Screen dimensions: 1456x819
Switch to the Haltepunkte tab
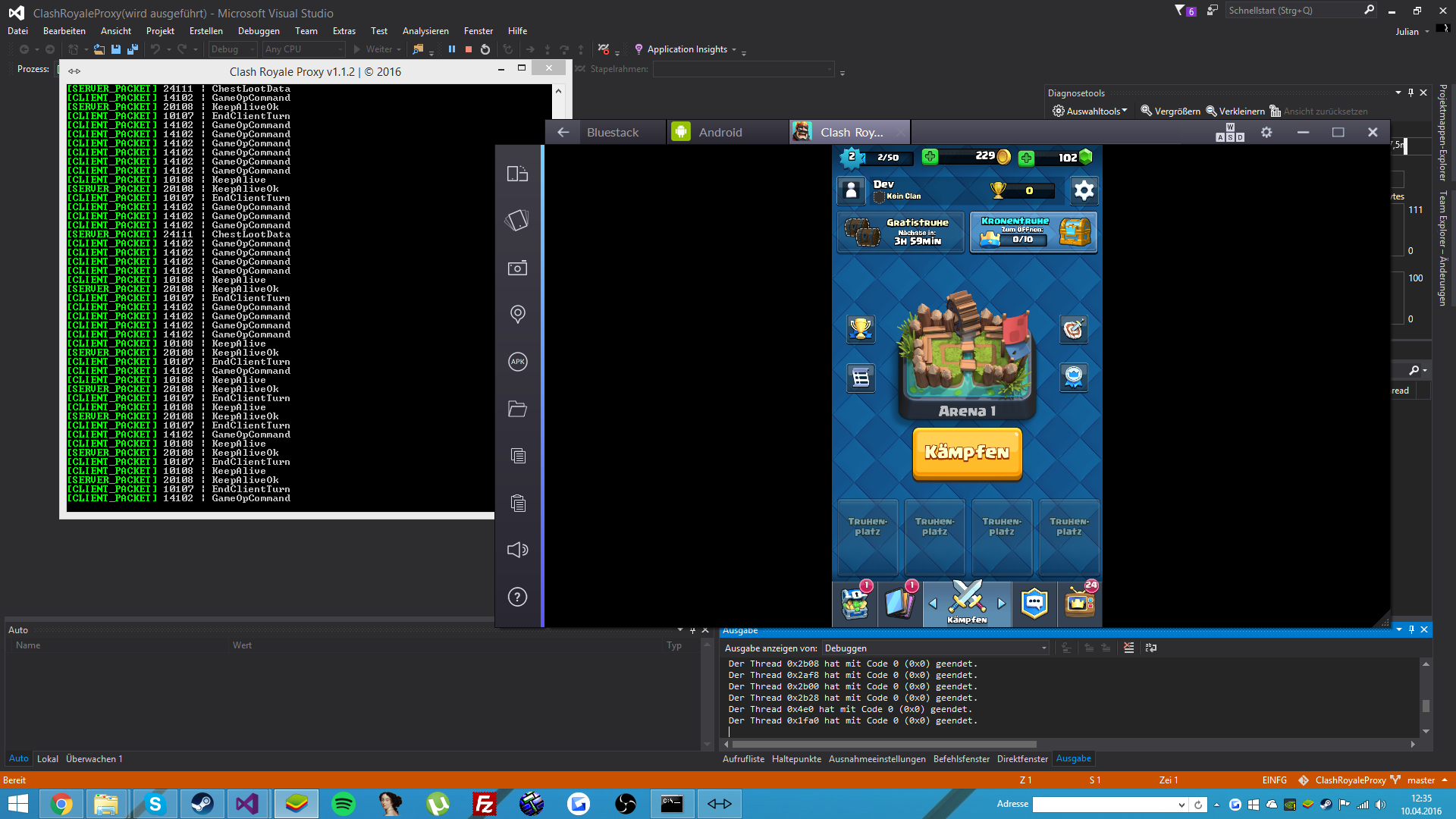[x=796, y=759]
